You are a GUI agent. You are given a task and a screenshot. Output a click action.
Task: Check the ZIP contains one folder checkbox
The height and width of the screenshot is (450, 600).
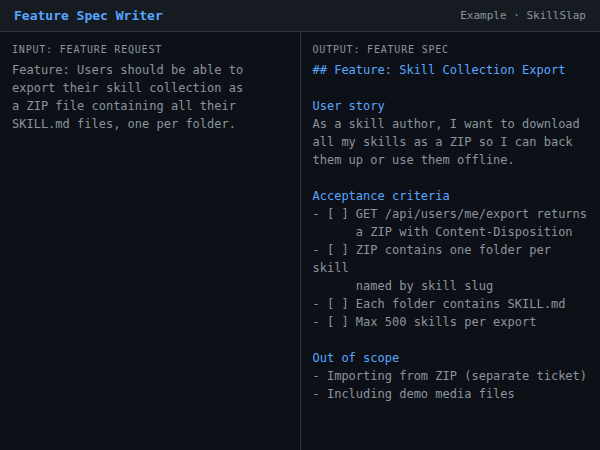pyautogui.click(x=334, y=250)
